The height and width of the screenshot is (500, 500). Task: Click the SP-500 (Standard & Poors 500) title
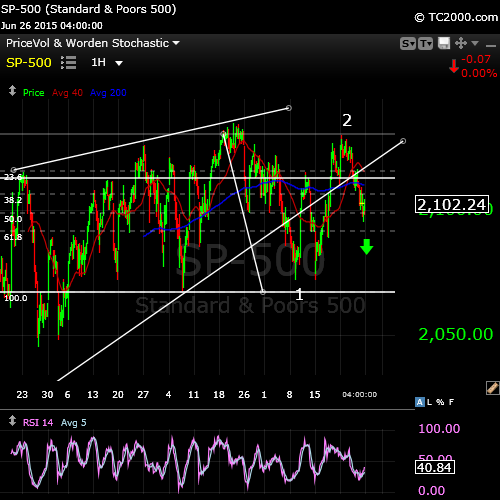88,9
